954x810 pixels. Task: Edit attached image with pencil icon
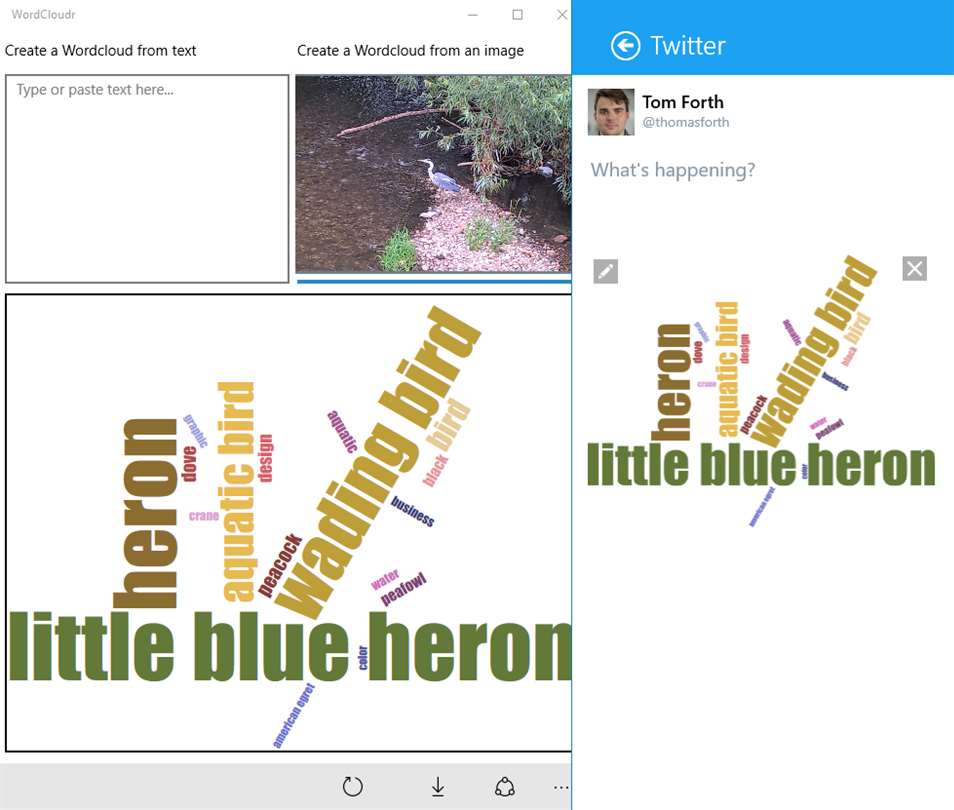(x=605, y=271)
